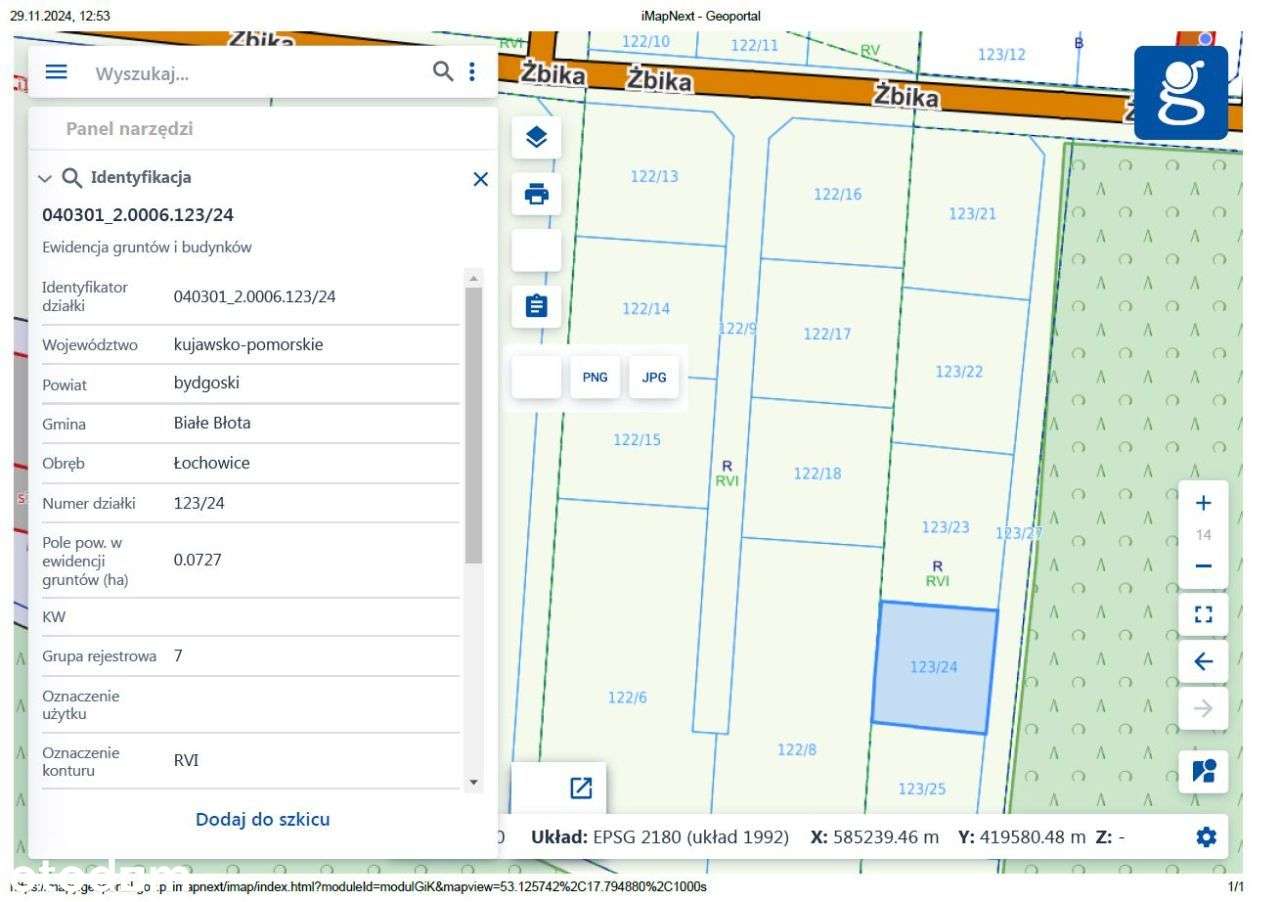
Task: Select the 0.0727 area value
Action: click(197, 560)
